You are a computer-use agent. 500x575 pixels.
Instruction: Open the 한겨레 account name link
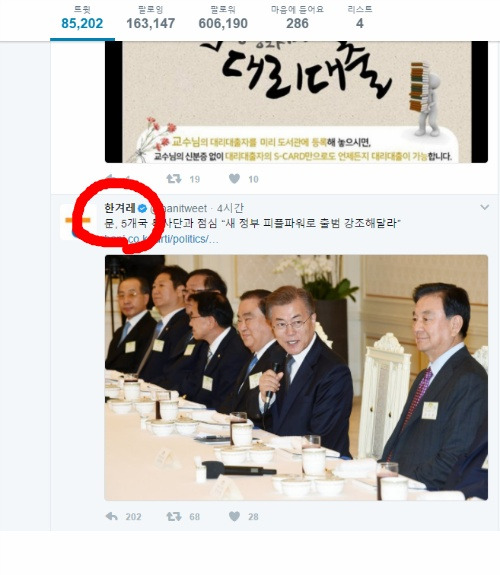point(120,208)
